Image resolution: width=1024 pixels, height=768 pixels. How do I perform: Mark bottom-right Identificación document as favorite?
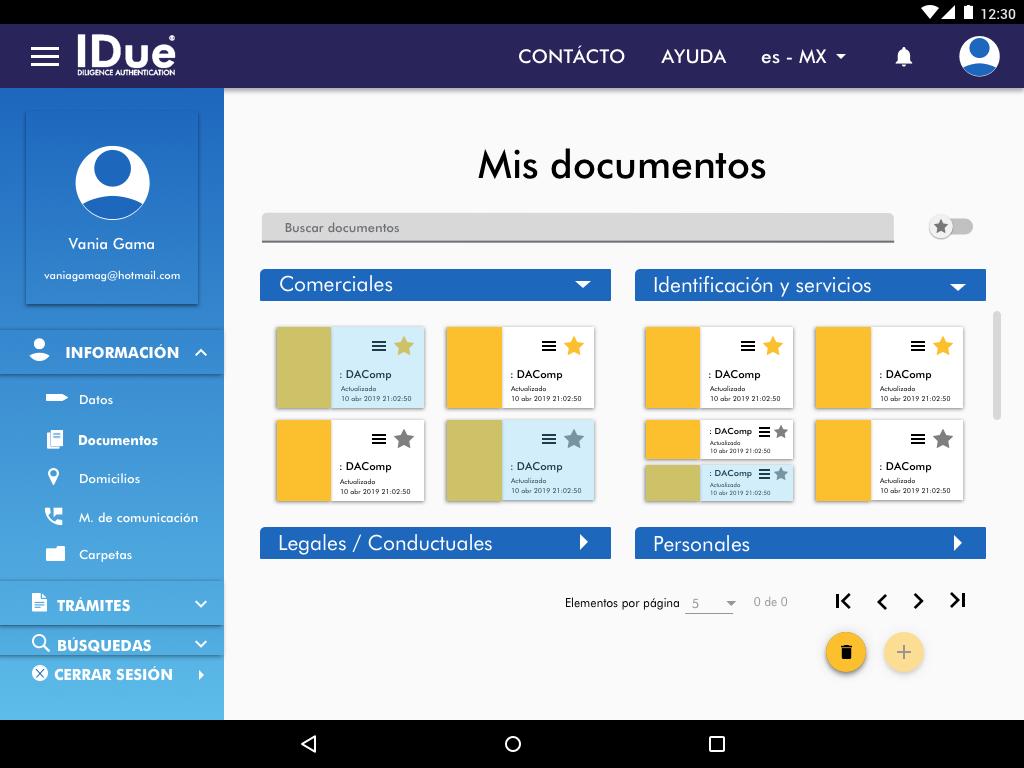(943, 438)
